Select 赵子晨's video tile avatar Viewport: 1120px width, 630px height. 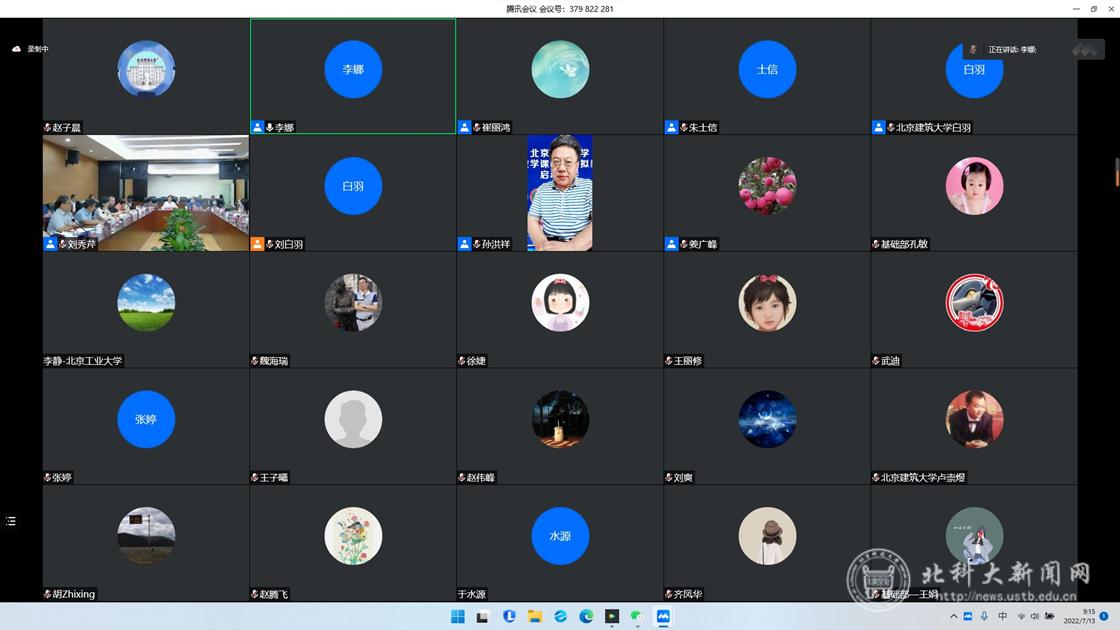tap(146, 69)
